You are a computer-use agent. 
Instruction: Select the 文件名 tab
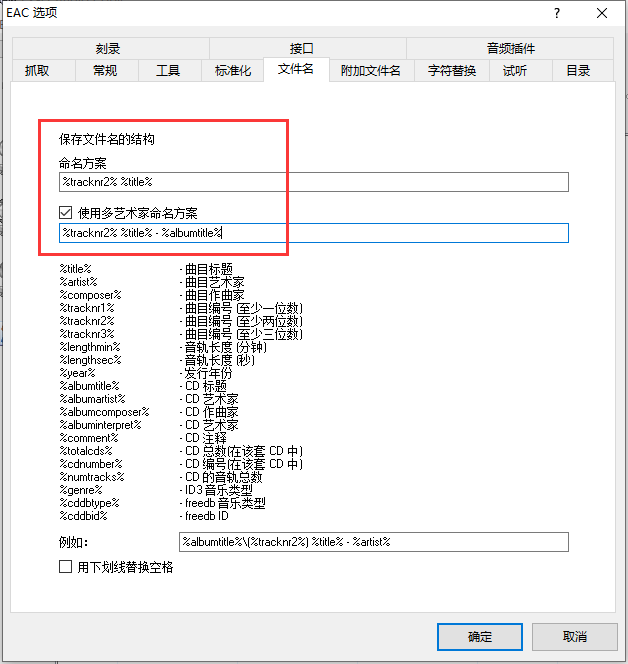(296, 69)
